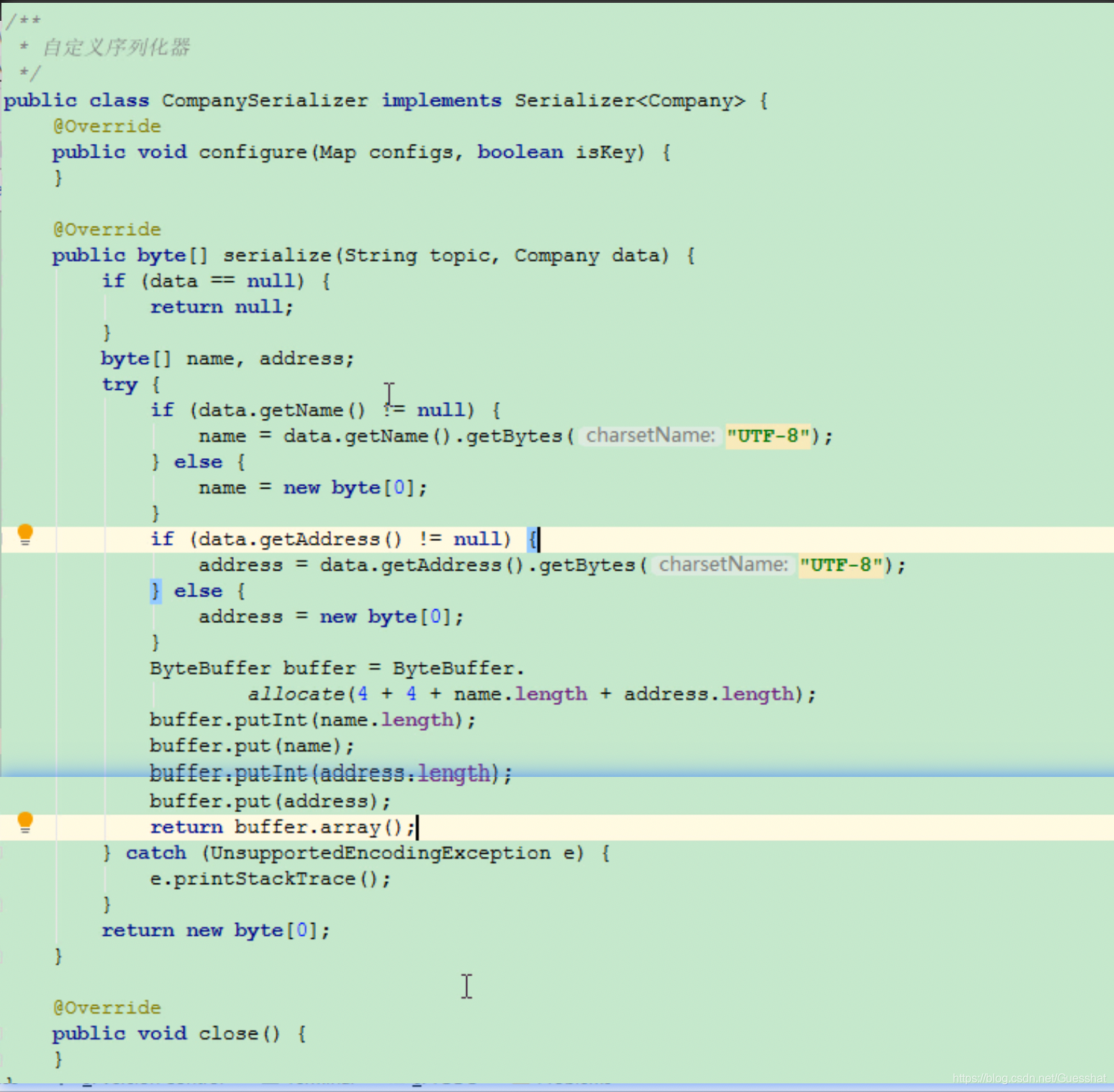Select the CompanySerializer class name
This screenshot has width=1114, height=1092.
264,100
